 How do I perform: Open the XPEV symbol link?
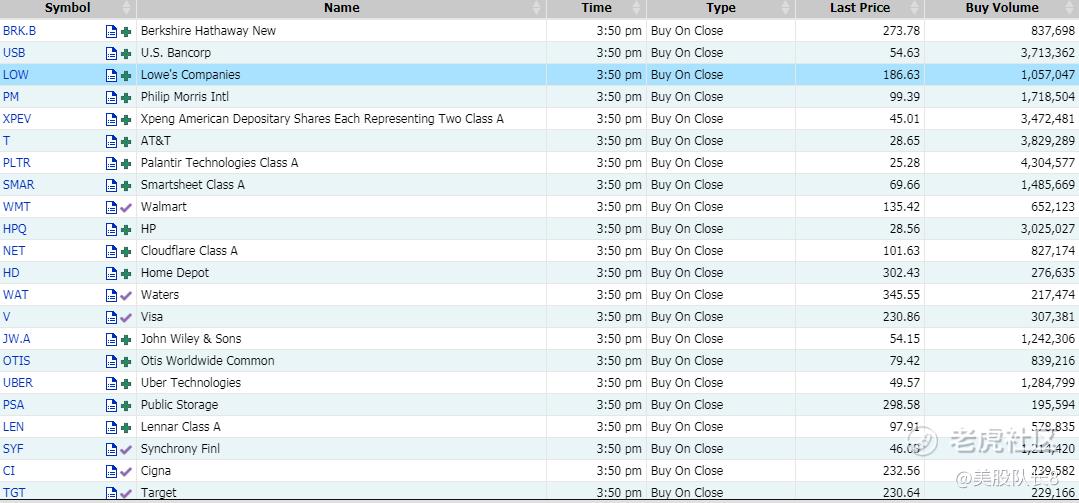pyautogui.click(x=17, y=118)
